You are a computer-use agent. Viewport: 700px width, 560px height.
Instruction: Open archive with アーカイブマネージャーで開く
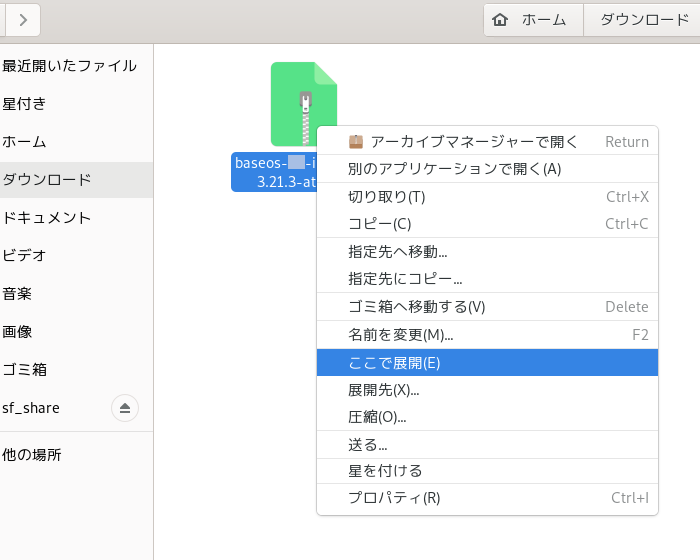tap(474, 142)
